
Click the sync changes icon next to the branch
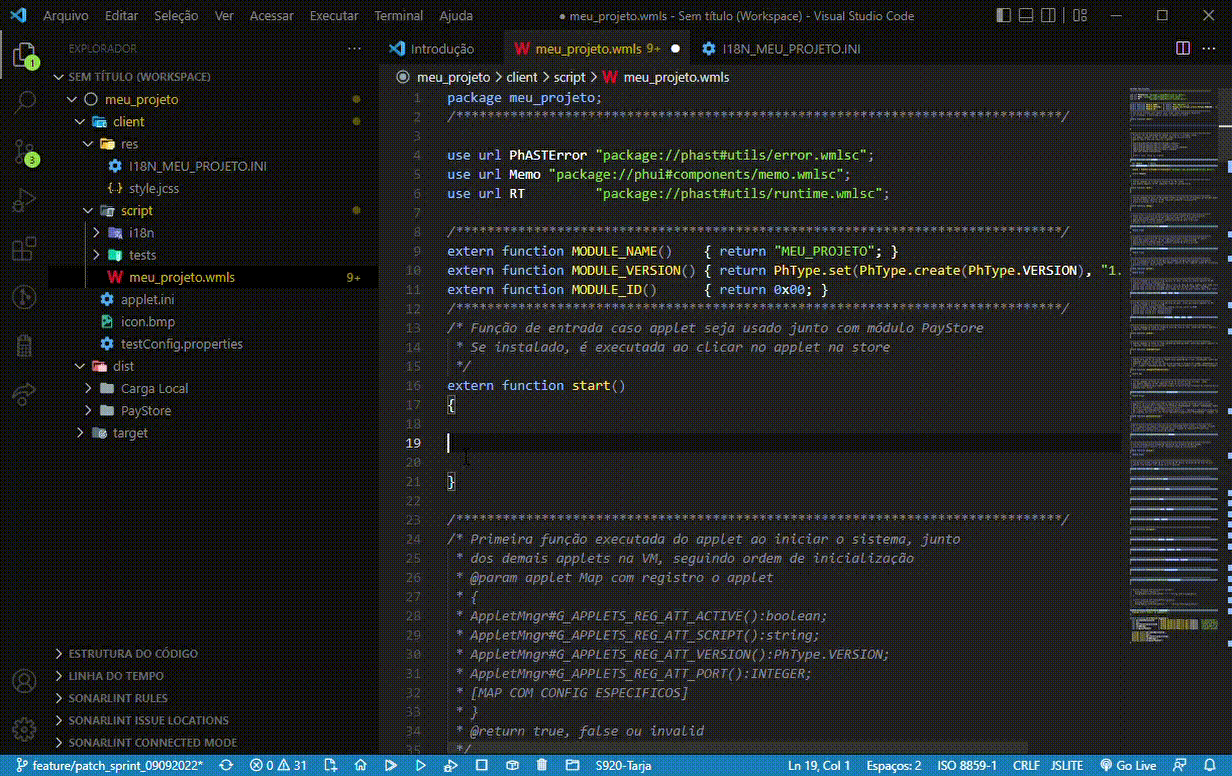tap(225, 764)
